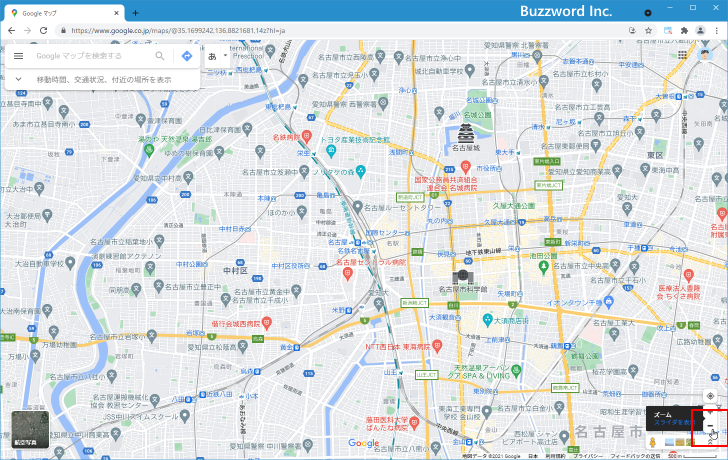Click the 中村区 district label

tap(235, 271)
